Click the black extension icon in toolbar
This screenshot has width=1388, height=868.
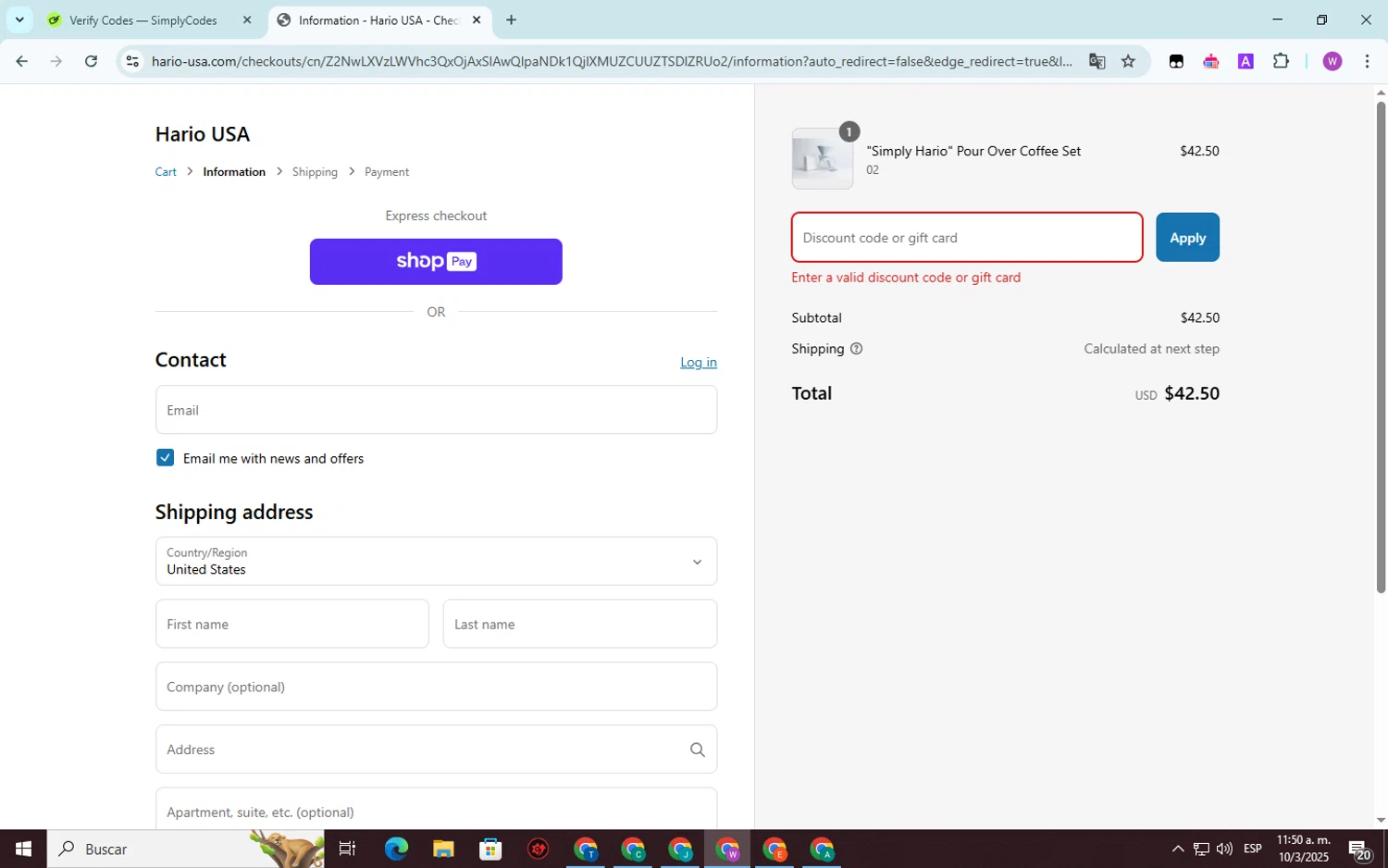1176,61
